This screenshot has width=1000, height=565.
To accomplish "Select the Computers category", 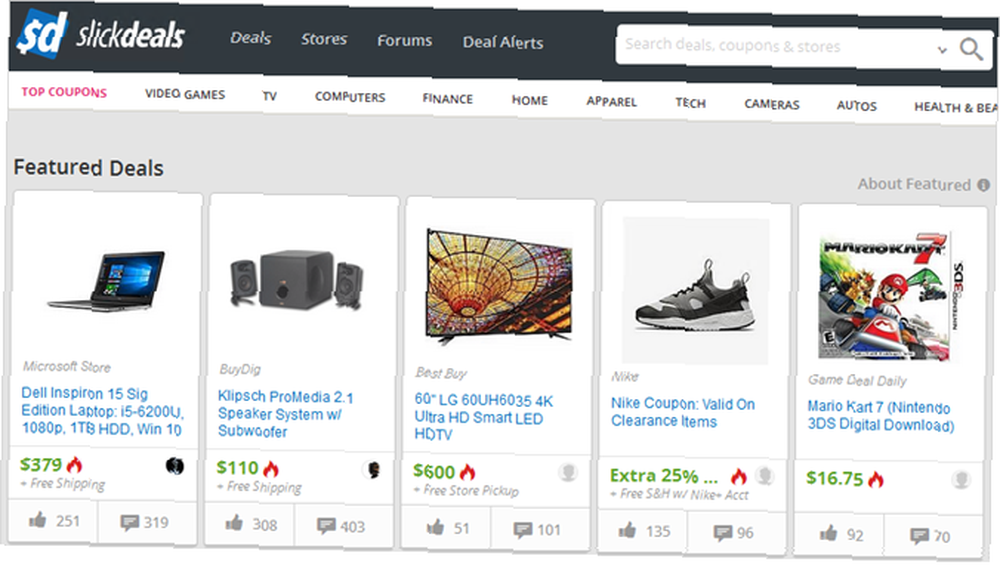I will pos(350,97).
